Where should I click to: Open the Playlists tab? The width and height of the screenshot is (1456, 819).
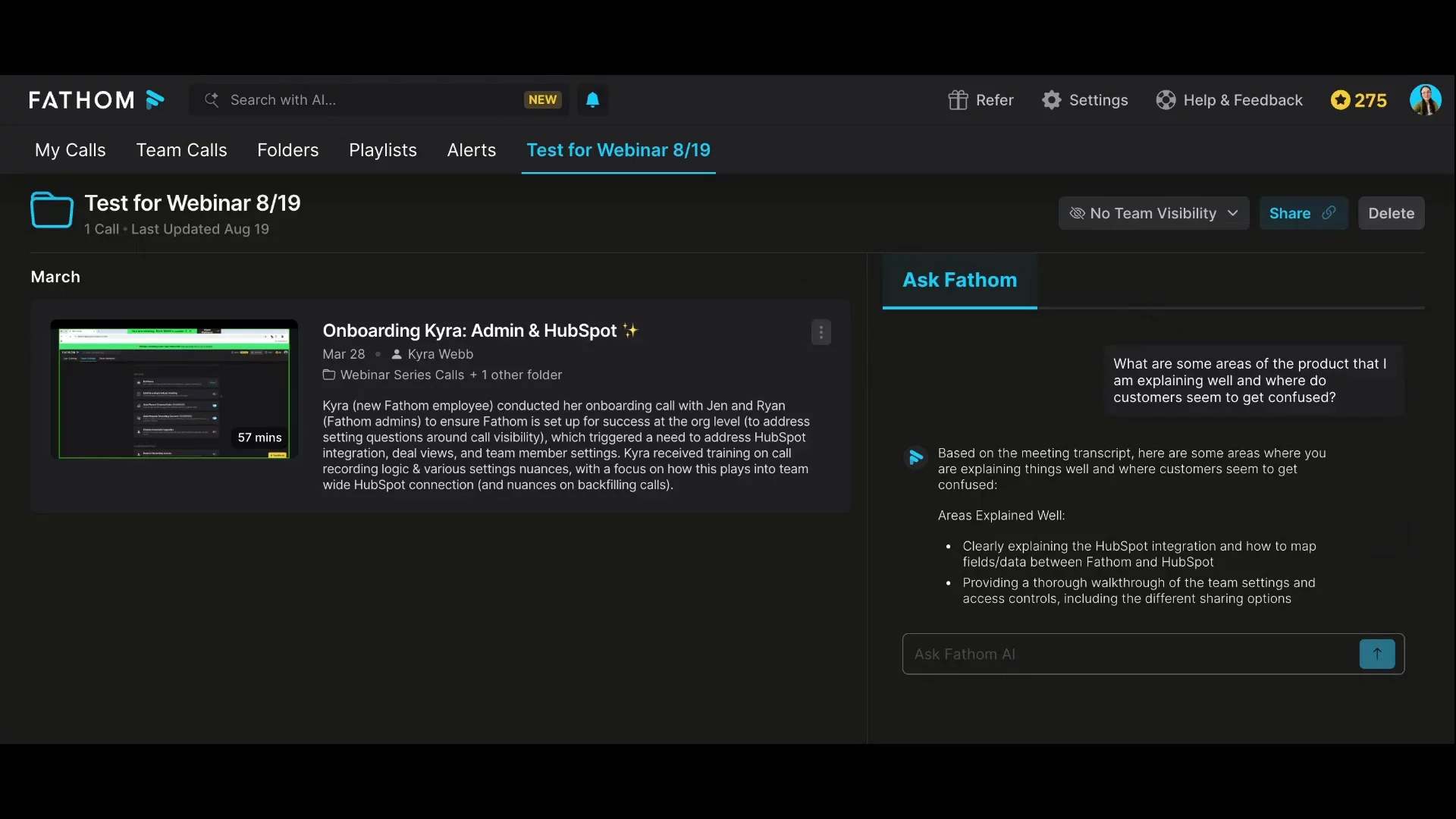(x=383, y=150)
